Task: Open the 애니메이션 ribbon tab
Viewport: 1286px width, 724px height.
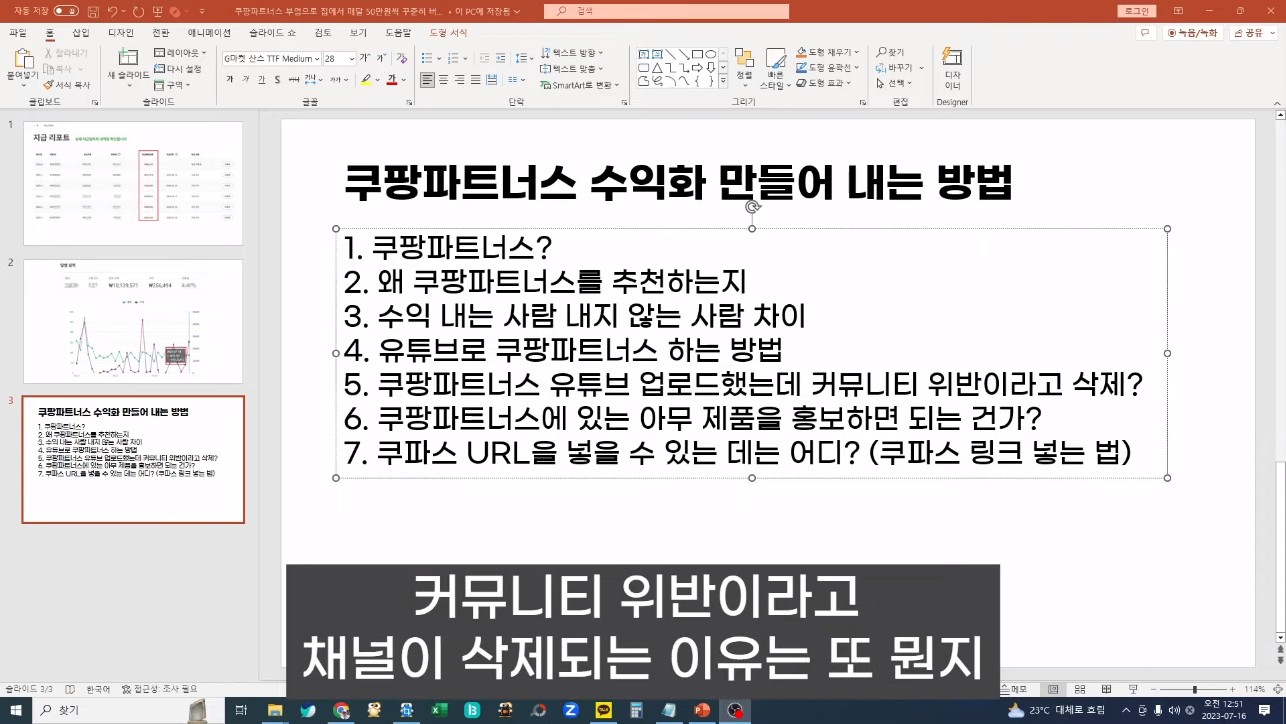Action: pyautogui.click(x=209, y=33)
